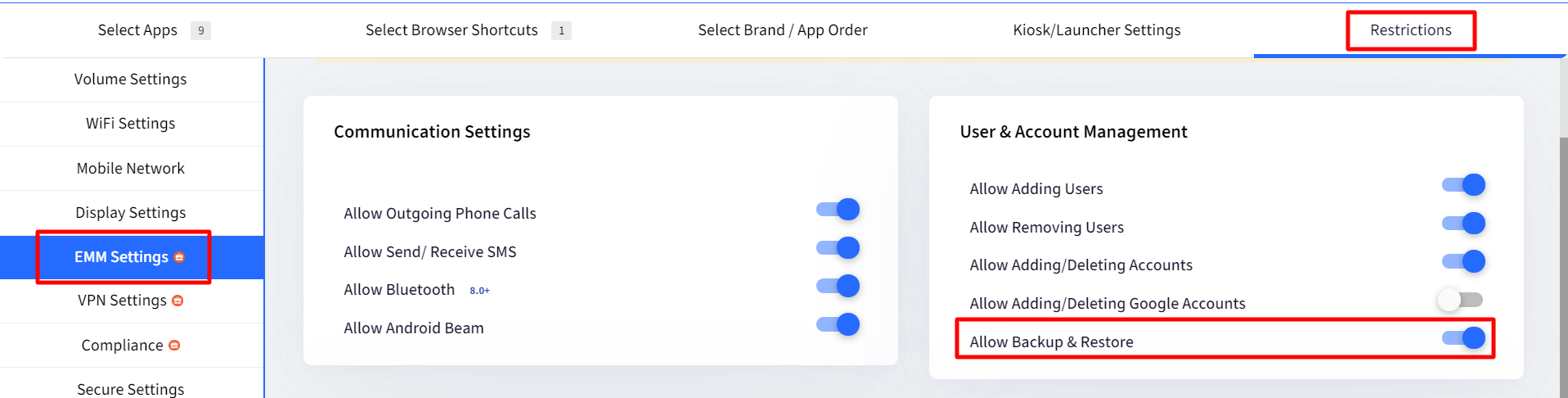Click the orange badge icon next to VPN Settings
Screen dimensions: 1568x398
tap(177, 301)
